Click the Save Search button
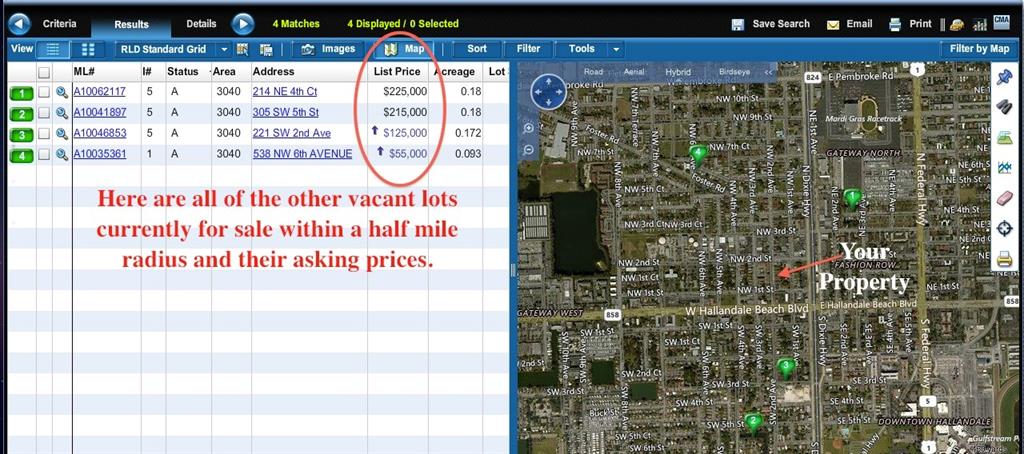1024x454 pixels. tap(771, 24)
